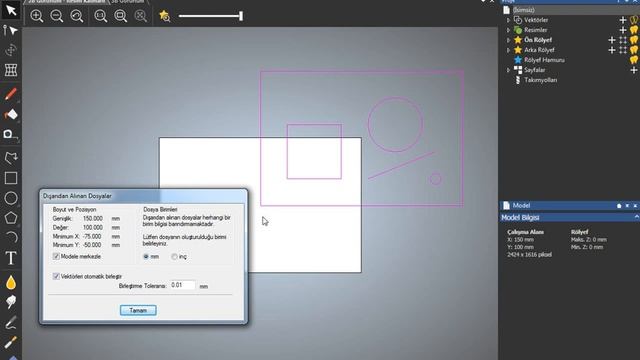The width and height of the screenshot is (640, 360).
Task: Select the mm unit radio button
Action: tap(146, 256)
